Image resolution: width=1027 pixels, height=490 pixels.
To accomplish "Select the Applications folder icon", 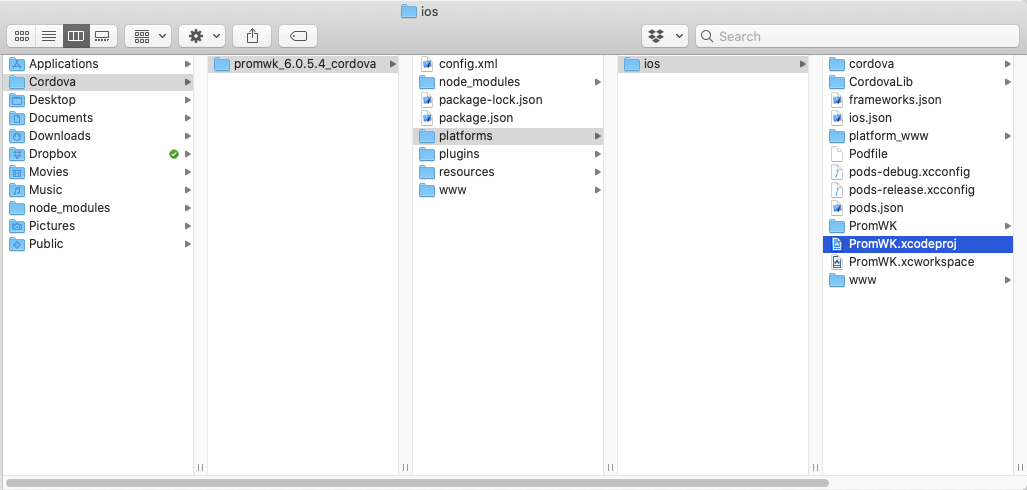I will pos(17,64).
